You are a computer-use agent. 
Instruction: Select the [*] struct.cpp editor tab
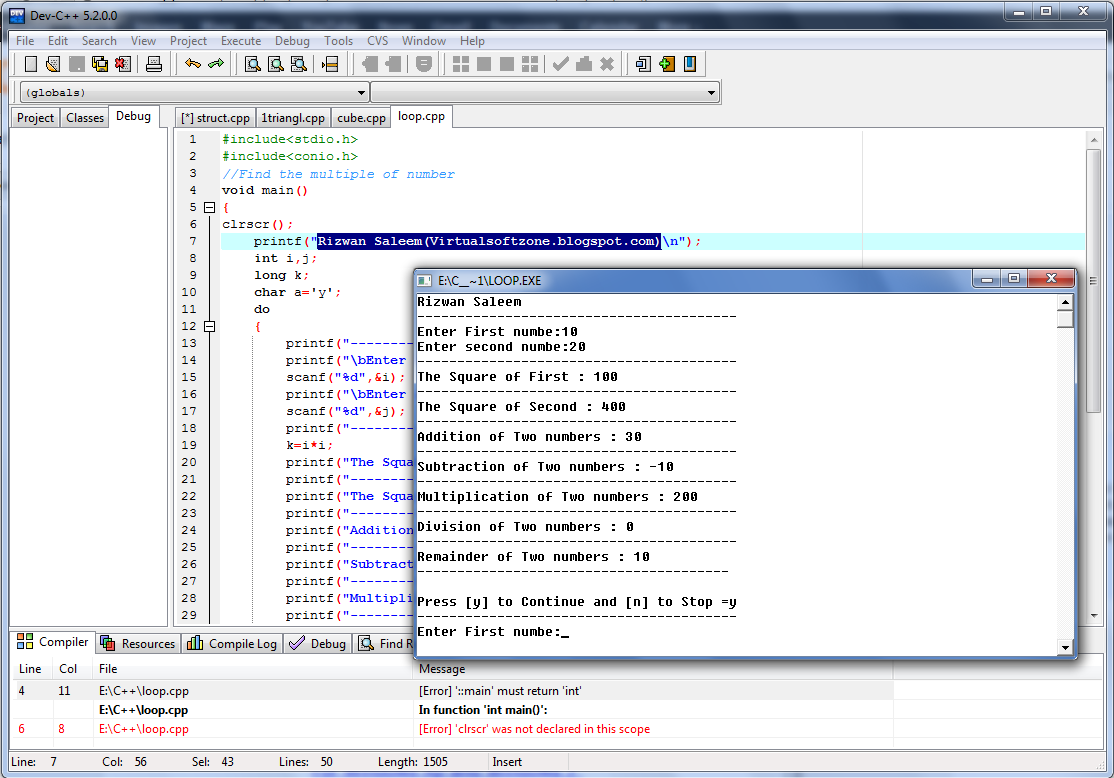(x=215, y=118)
